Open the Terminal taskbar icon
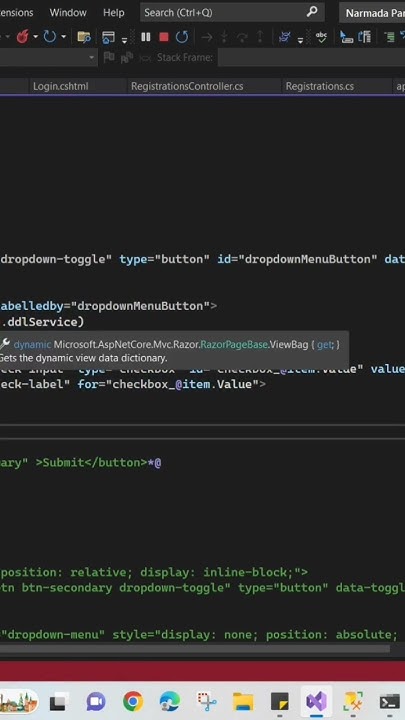 (389, 702)
